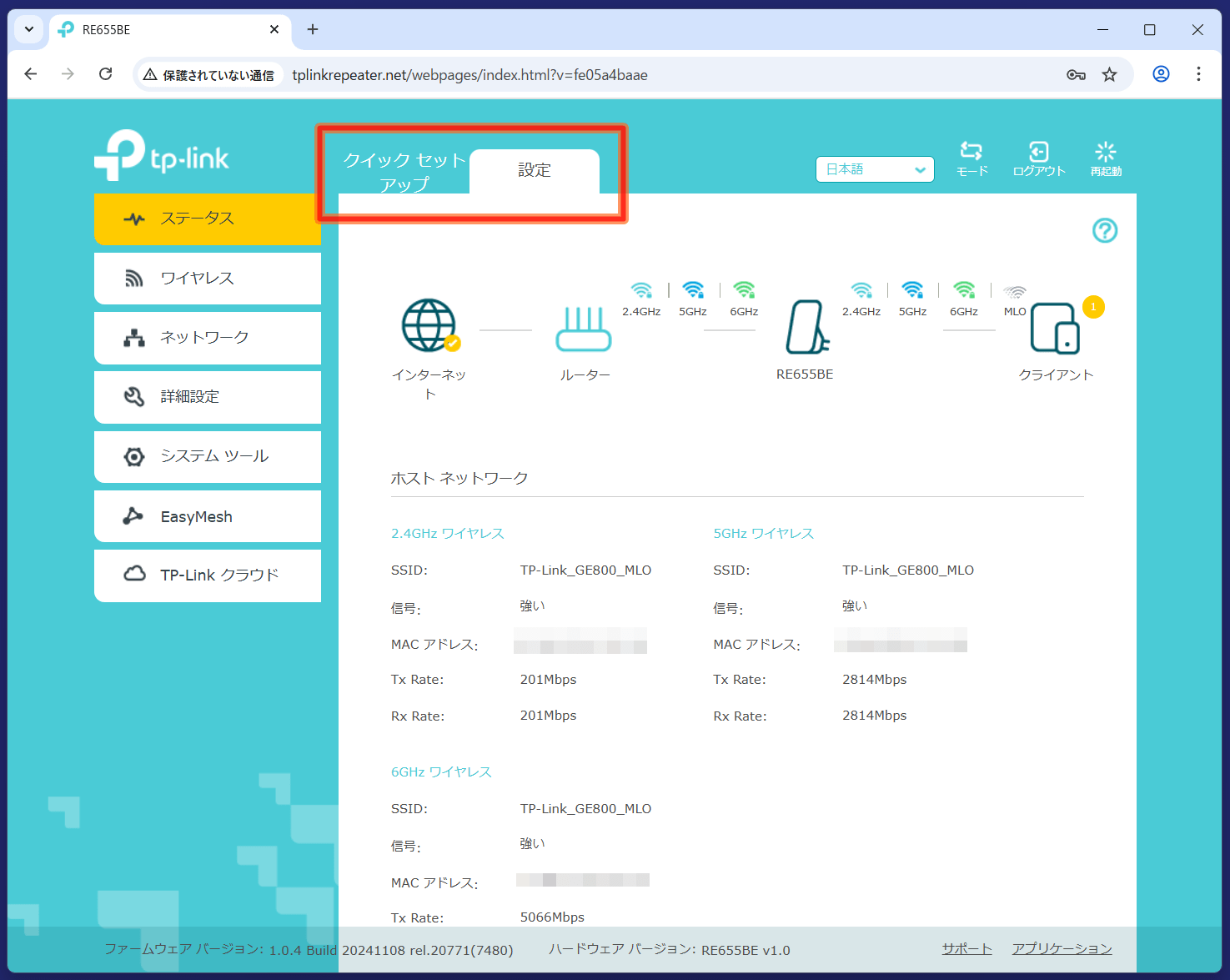Bookmark this page with star icon
1230x980 pixels.
pyautogui.click(x=1109, y=75)
